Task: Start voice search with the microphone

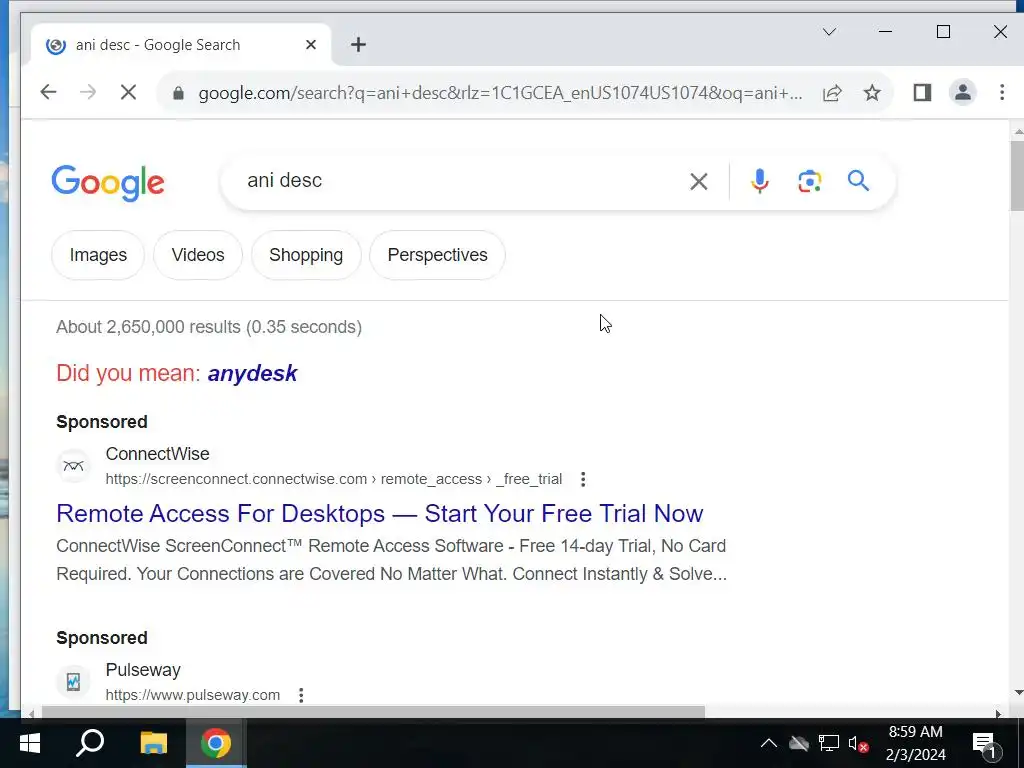Action: coord(760,181)
